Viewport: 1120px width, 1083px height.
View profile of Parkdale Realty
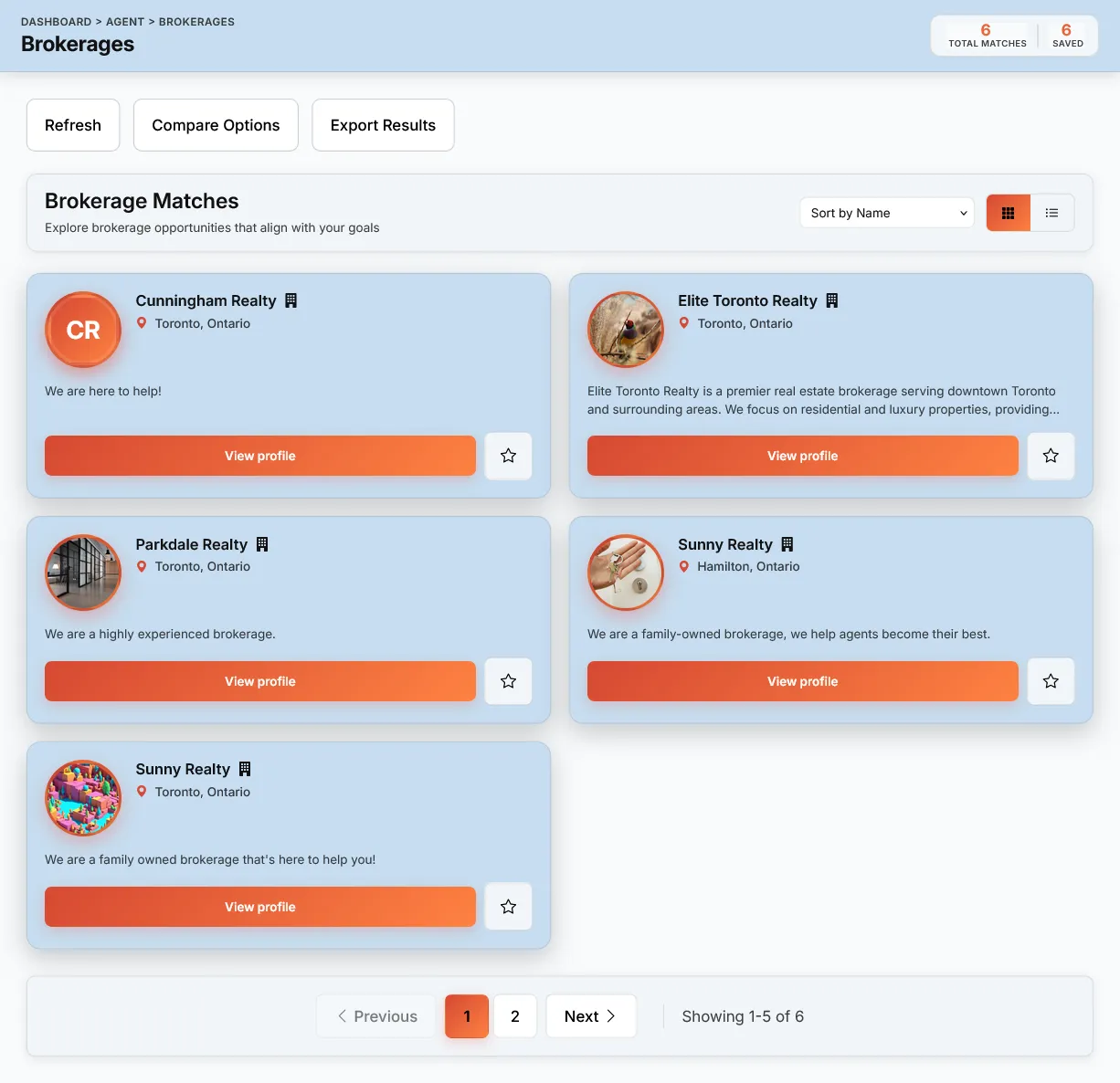(260, 681)
